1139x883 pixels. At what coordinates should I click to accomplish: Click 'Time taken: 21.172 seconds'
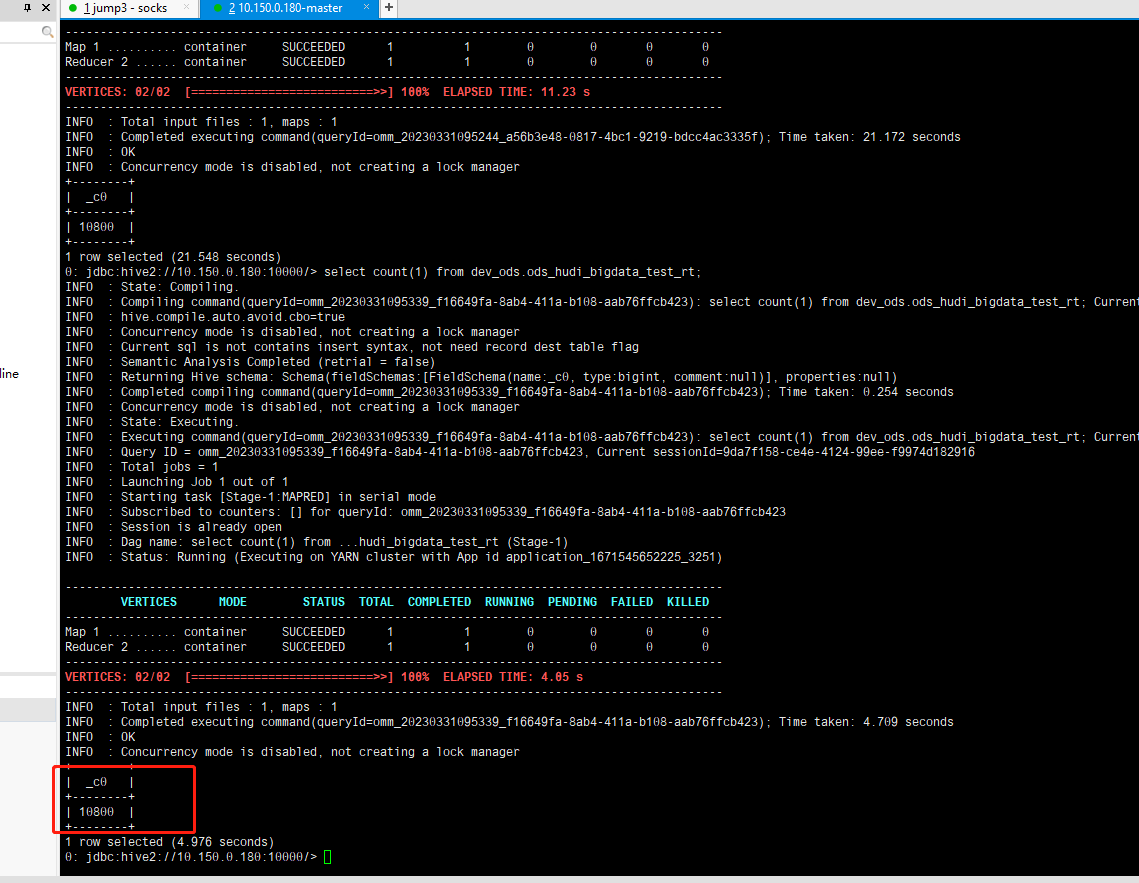pyautogui.click(x=870, y=137)
